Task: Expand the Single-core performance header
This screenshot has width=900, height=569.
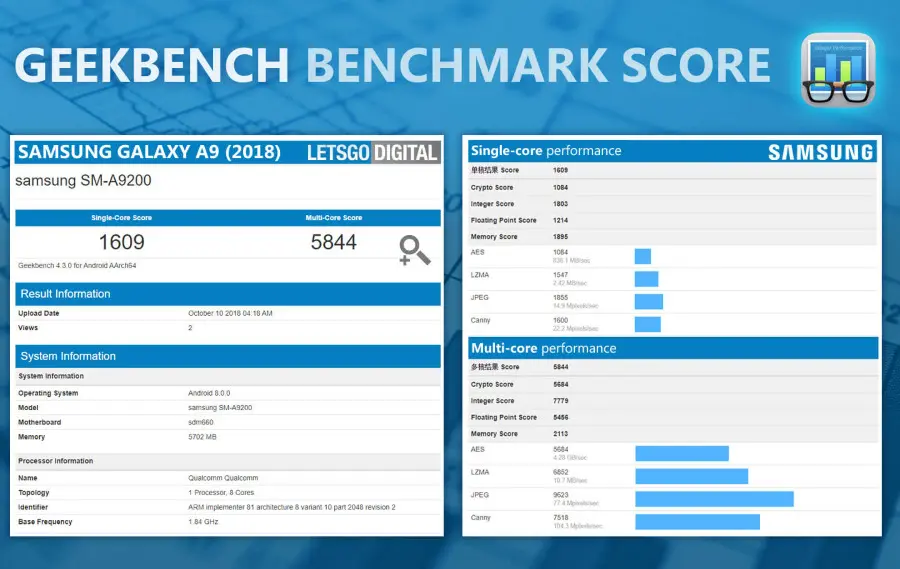Action: [546, 151]
